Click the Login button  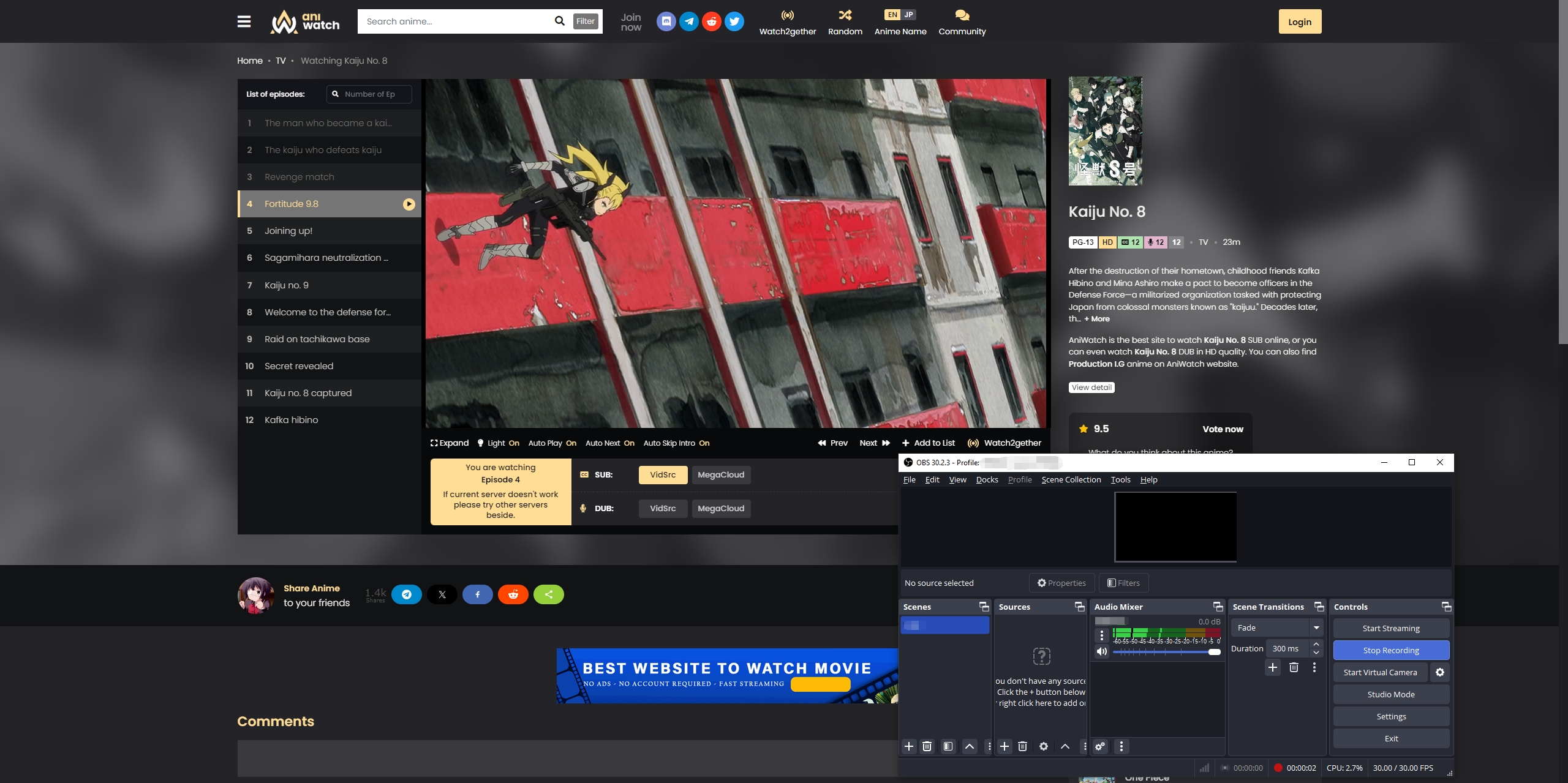[1300, 21]
